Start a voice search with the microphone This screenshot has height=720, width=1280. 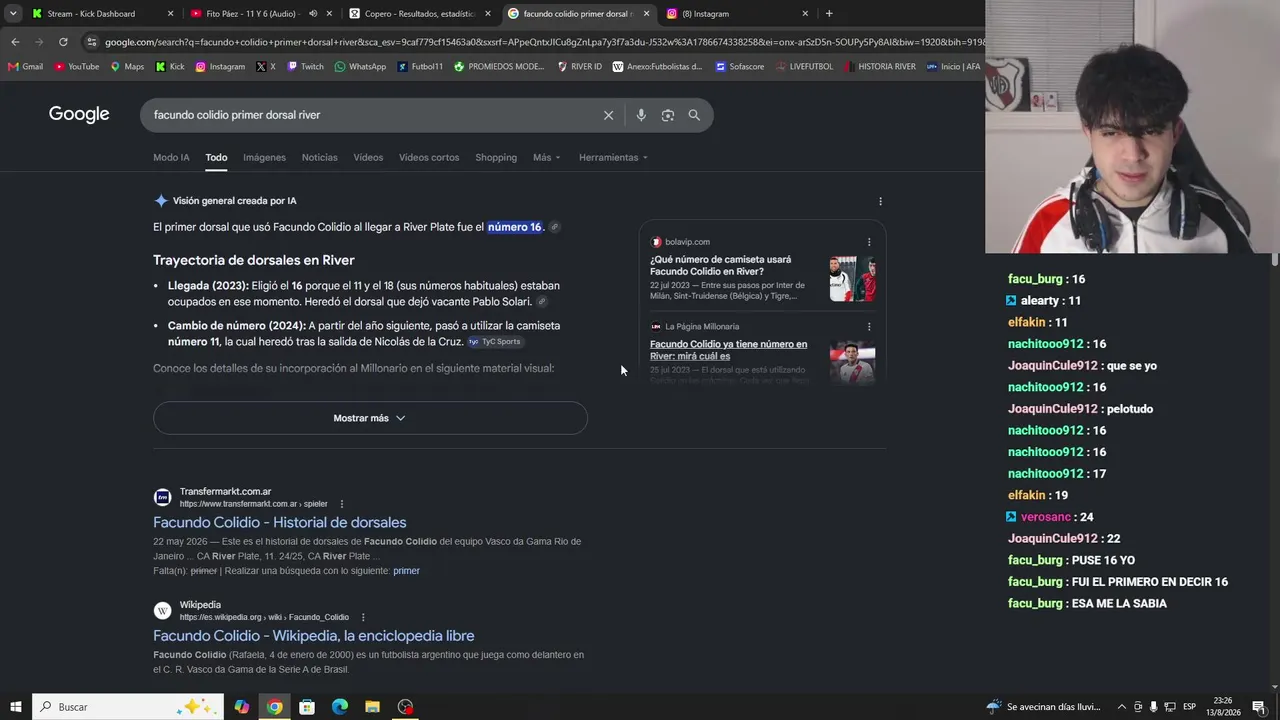(641, 115)
